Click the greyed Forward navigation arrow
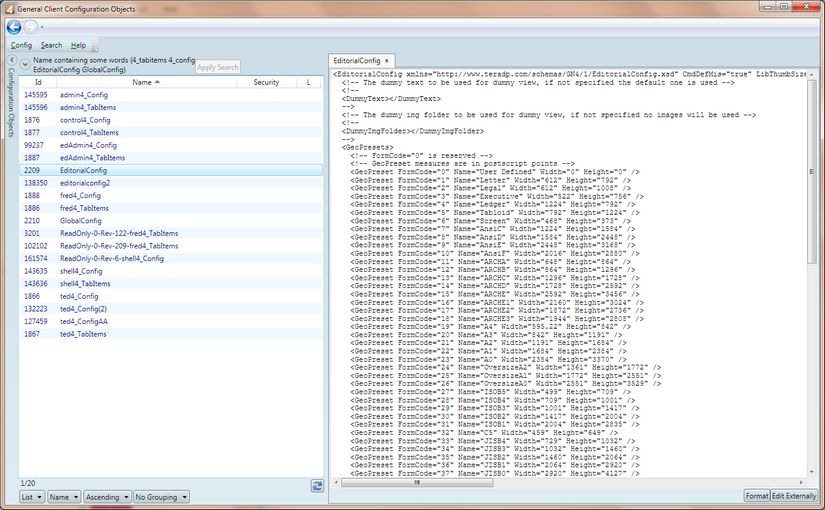This screenshot has width=825, height=510. tap(31, 27)
